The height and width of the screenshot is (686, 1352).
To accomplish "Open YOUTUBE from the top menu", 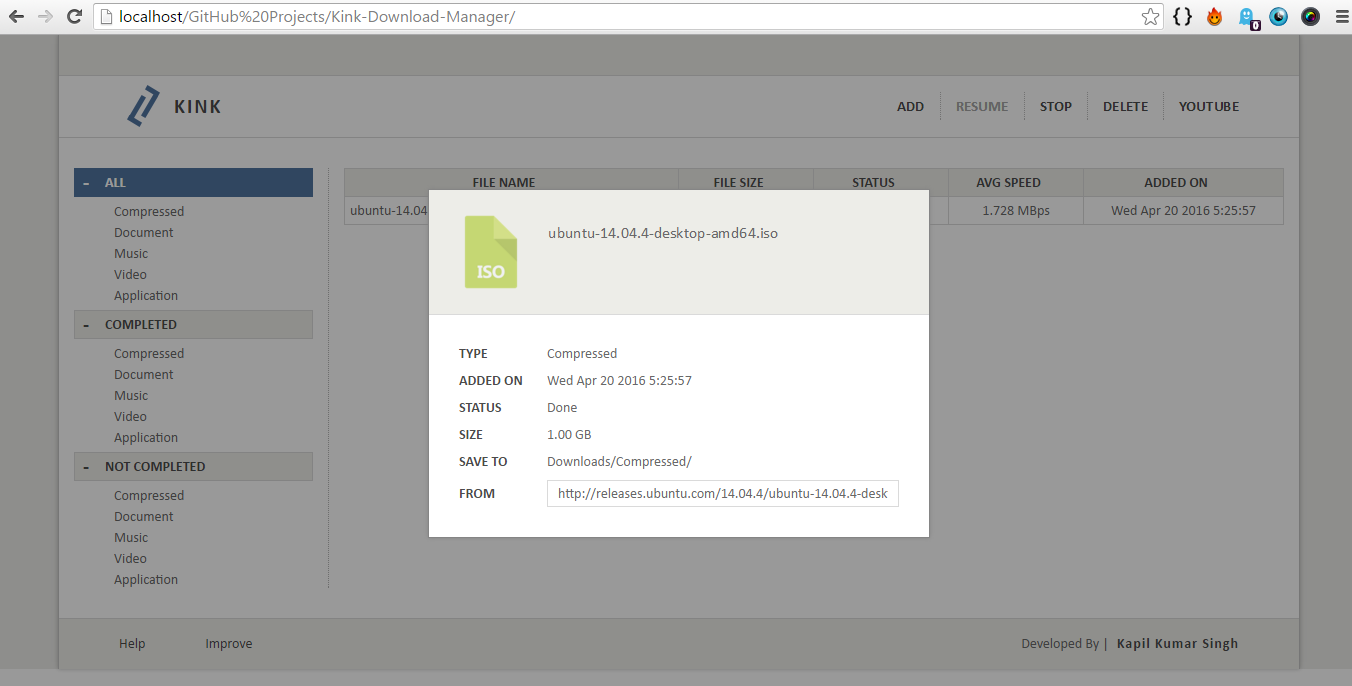I will click(1208, 106).
